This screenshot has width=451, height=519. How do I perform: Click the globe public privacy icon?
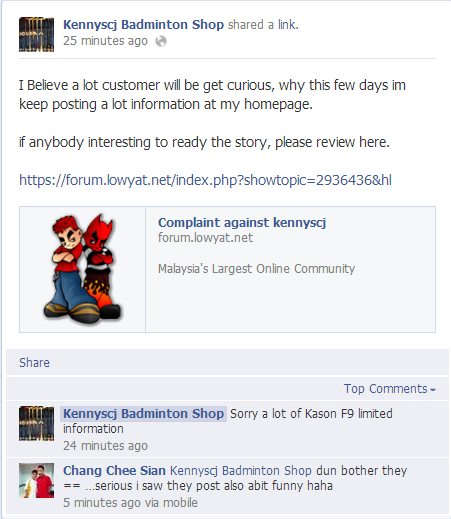point(161,41)
